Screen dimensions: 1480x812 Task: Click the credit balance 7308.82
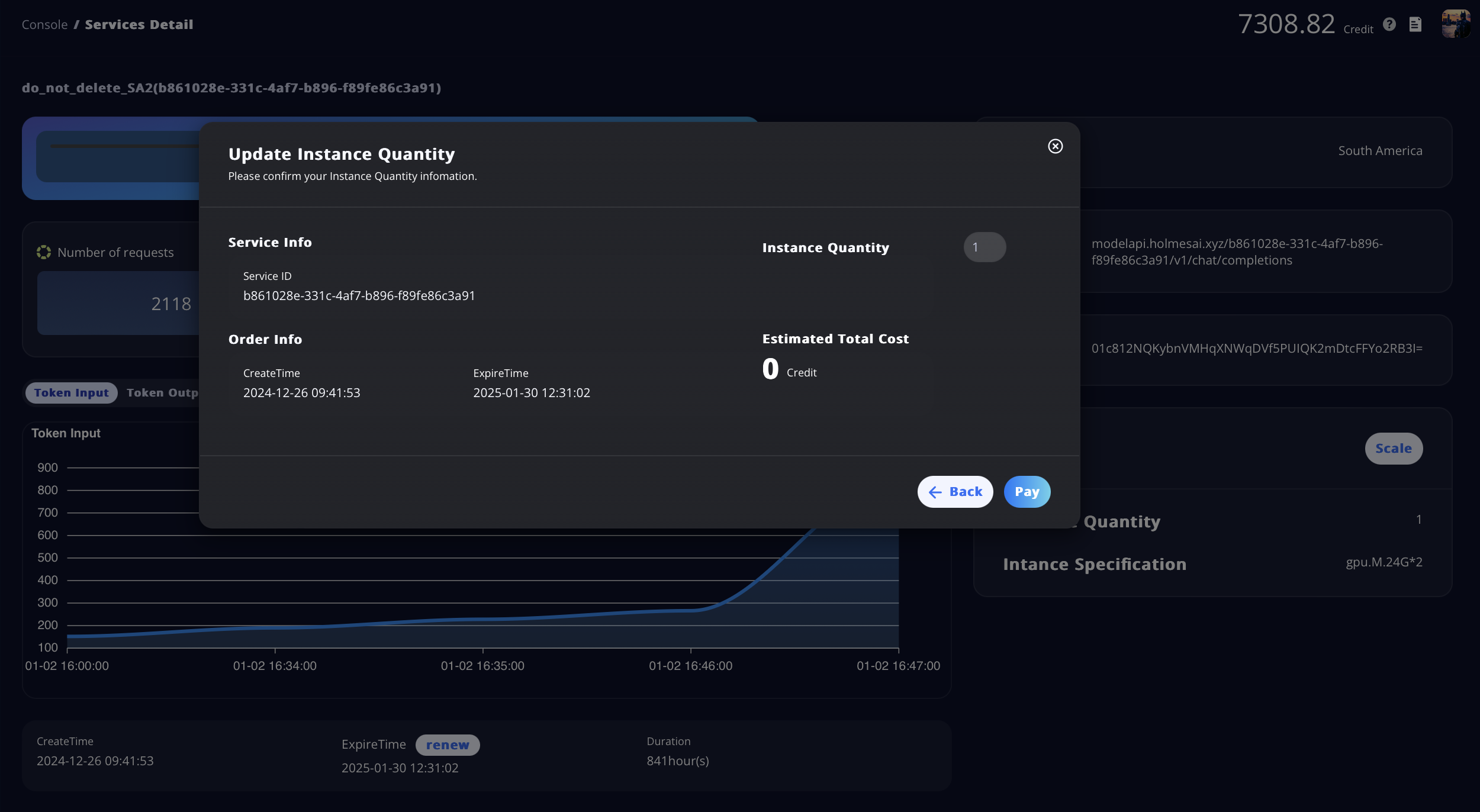click(x=1286, y=24)
